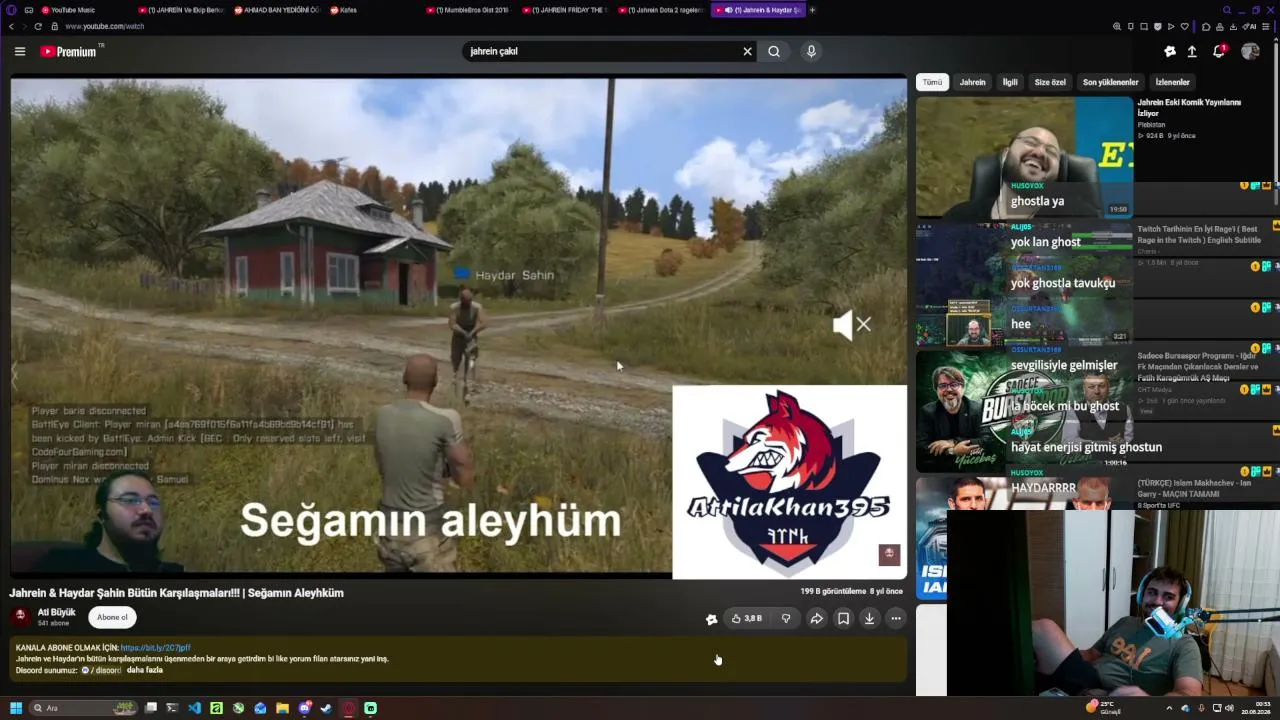Open the Atl Büyük channel avatar

coord(20,616)
